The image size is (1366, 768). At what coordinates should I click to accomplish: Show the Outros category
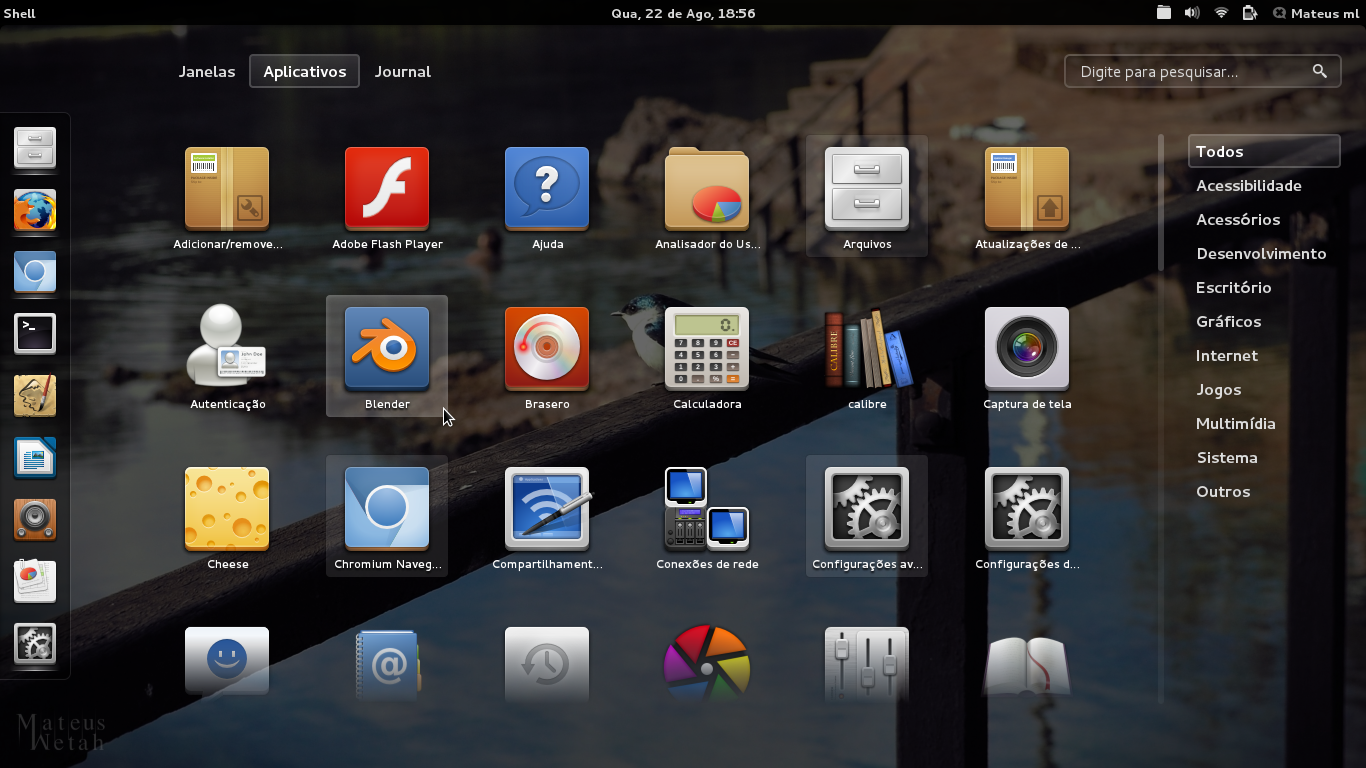point(1223,492)
